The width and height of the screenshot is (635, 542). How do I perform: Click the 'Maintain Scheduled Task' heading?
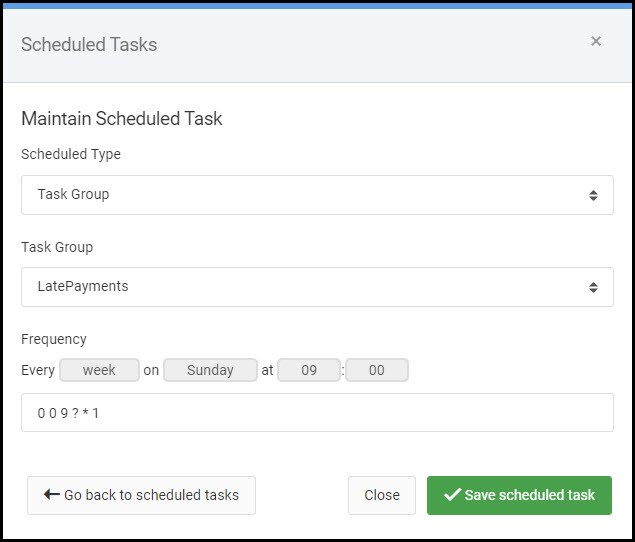click(121, 119)
